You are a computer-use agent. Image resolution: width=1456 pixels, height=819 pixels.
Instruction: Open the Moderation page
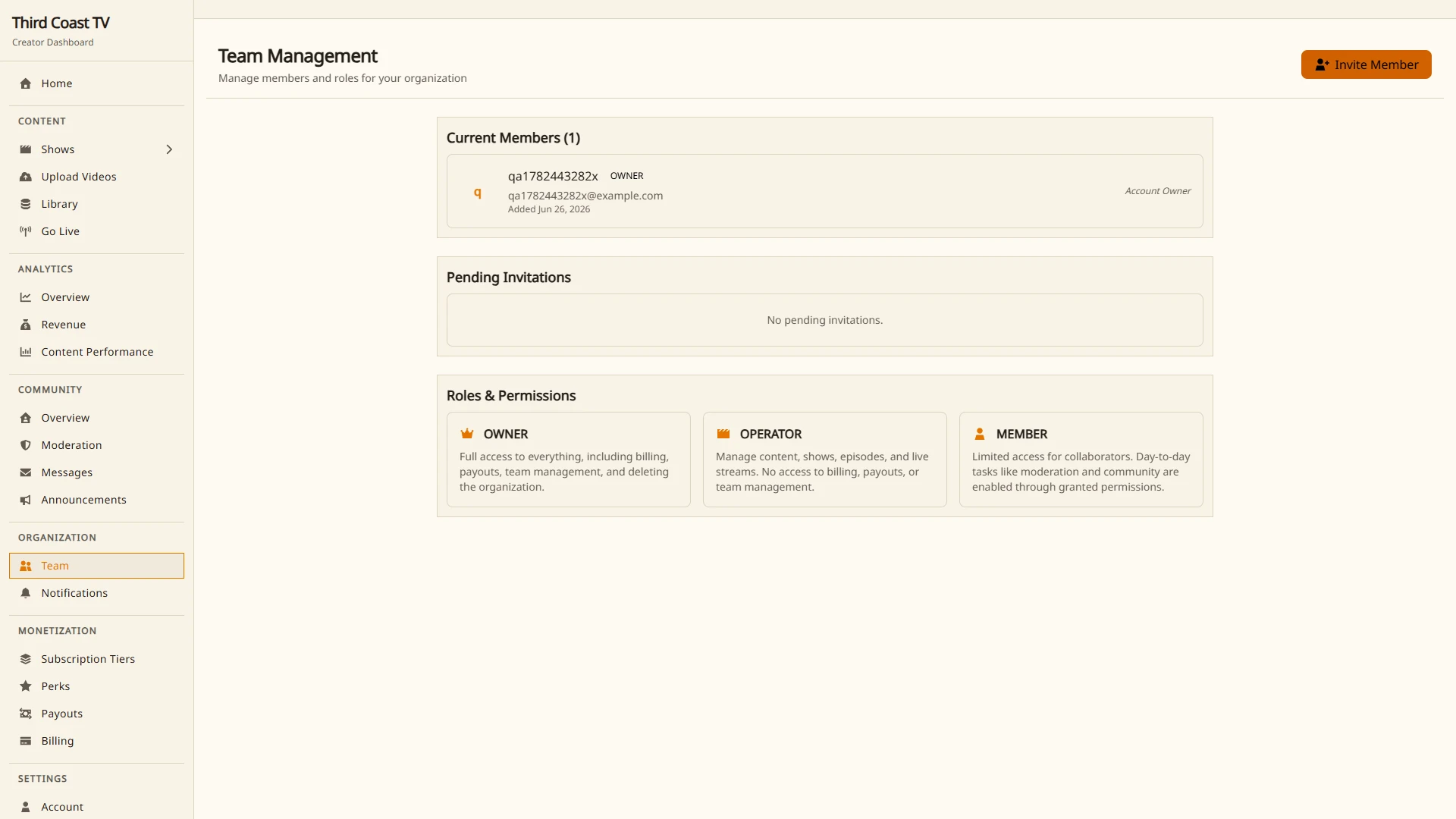96,445
